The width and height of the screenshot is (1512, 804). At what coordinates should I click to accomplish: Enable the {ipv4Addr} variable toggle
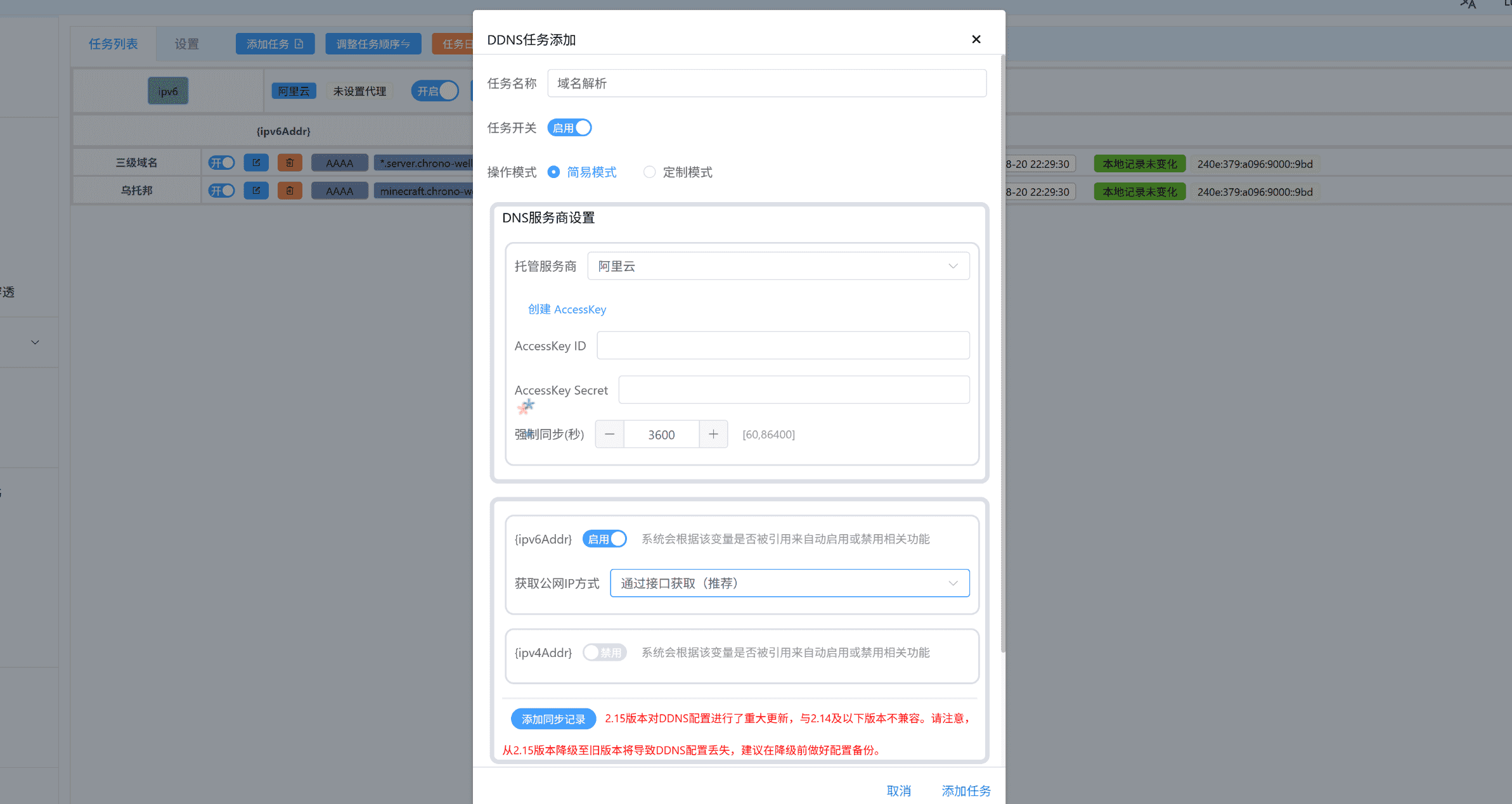(x=604, y=652)
